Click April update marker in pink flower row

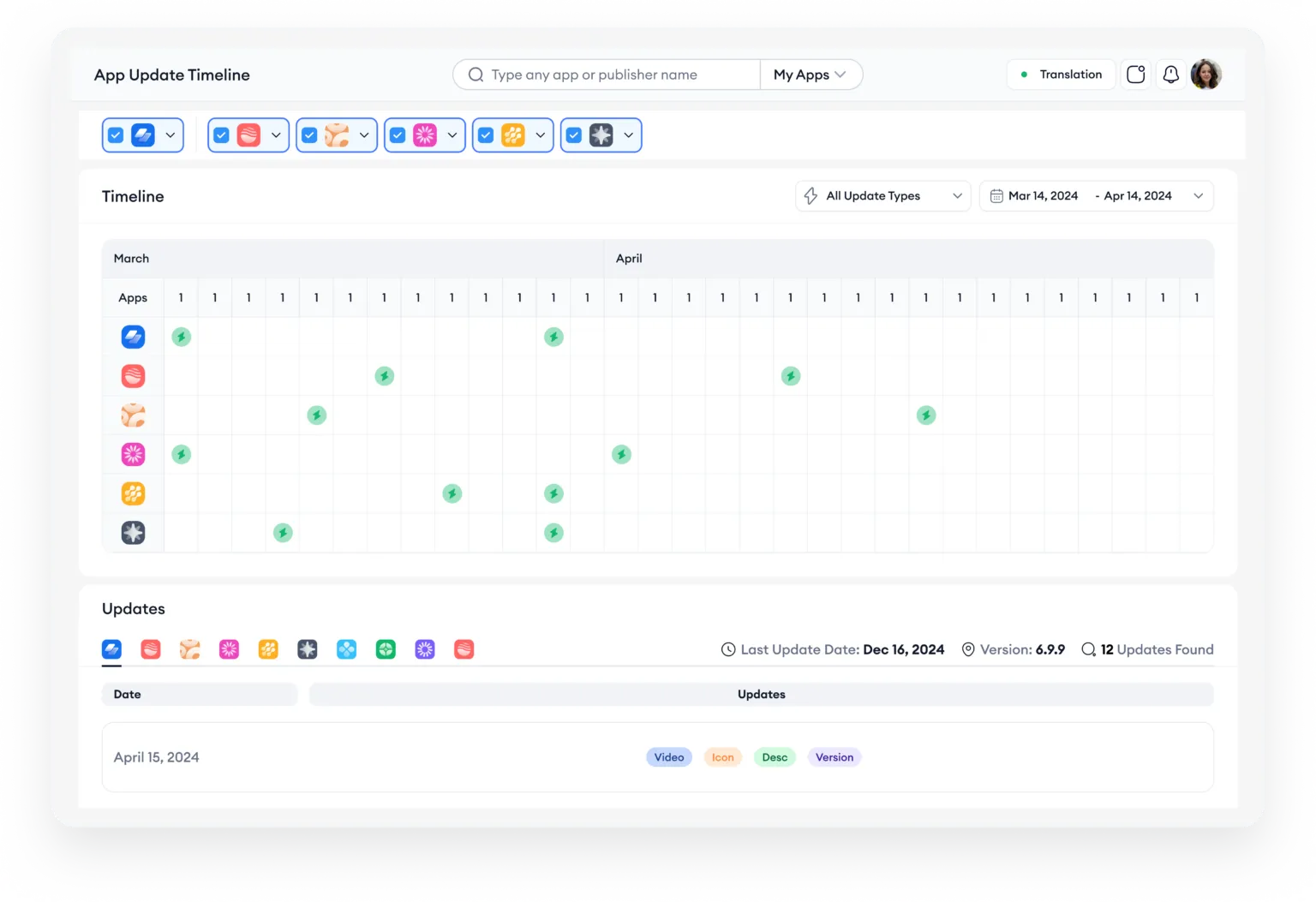[x=622, y=454]
